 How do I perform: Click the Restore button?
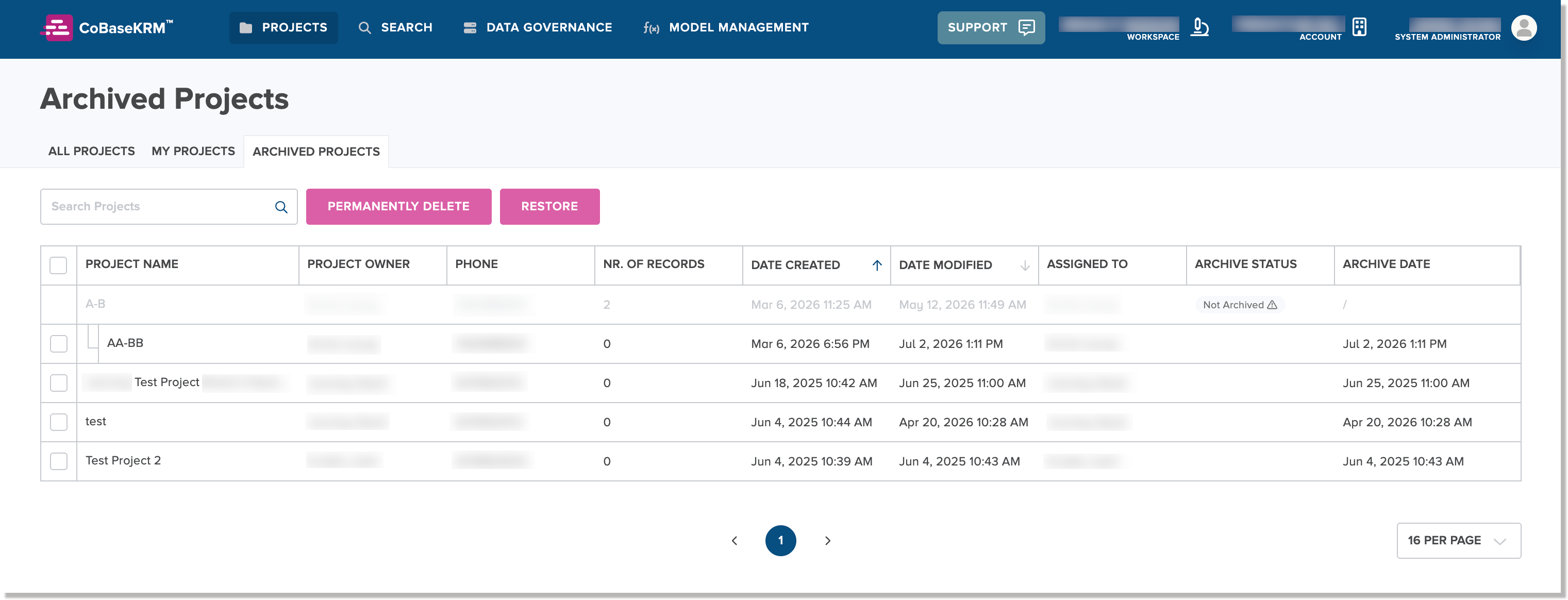pyautogui.click(x=549, y=206)
